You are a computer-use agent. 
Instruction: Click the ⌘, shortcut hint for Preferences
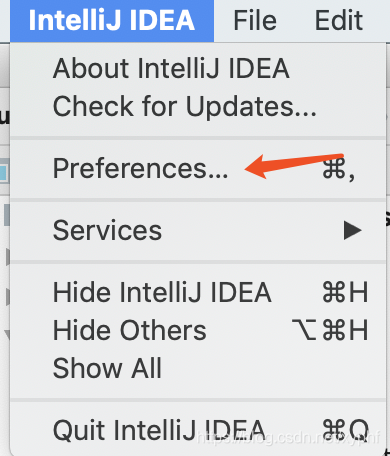click(x=339, y=170)
